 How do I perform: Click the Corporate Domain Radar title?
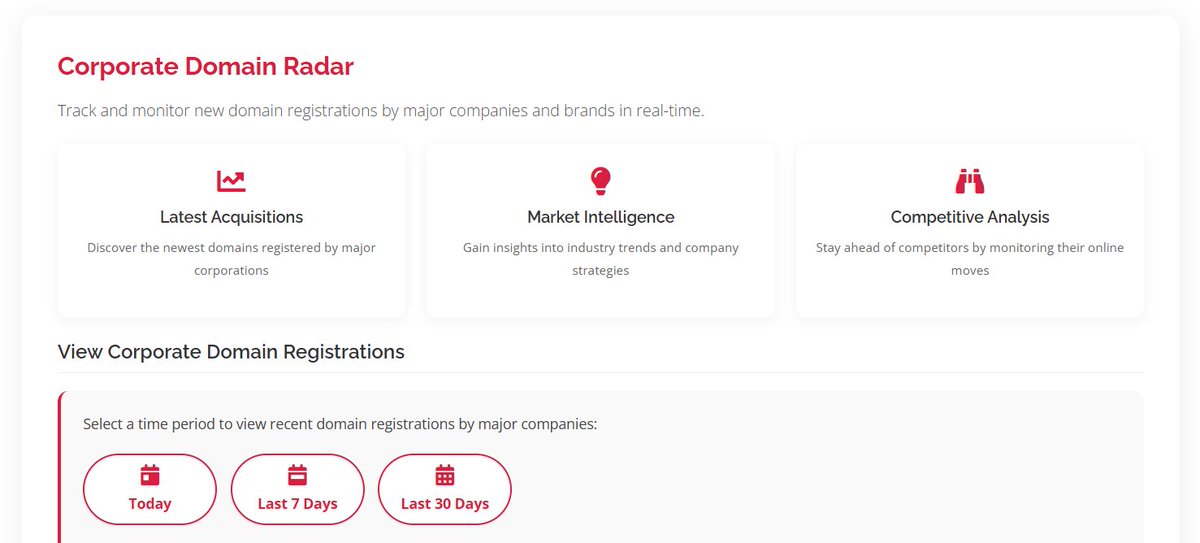coord(206,67)
